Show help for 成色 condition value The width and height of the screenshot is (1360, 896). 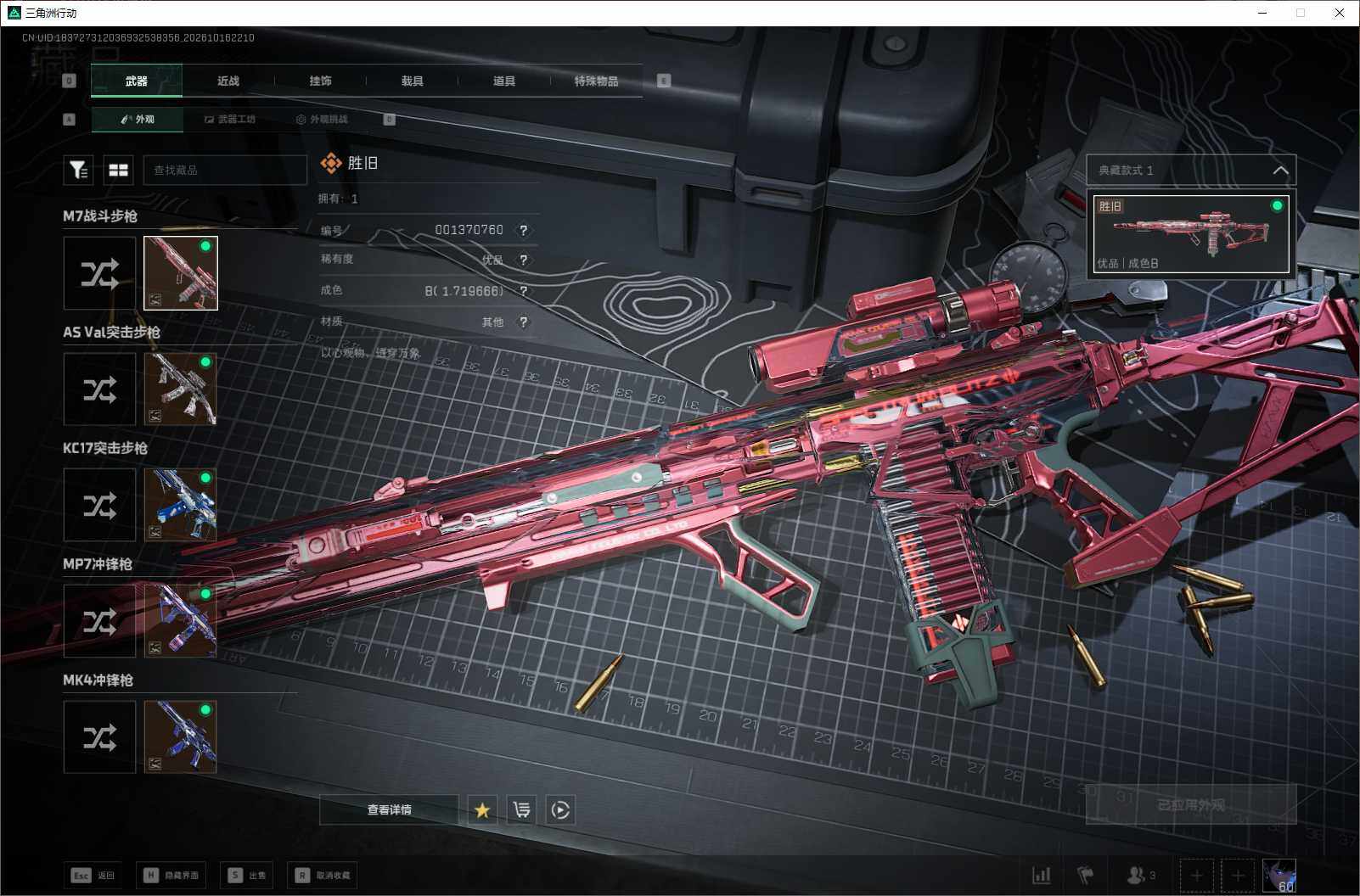(x=524, y=291)
